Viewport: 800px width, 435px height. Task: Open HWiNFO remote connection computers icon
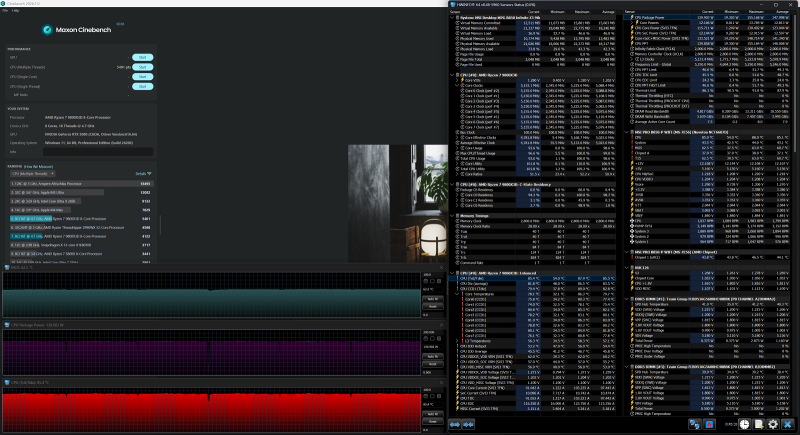[694, 424]
